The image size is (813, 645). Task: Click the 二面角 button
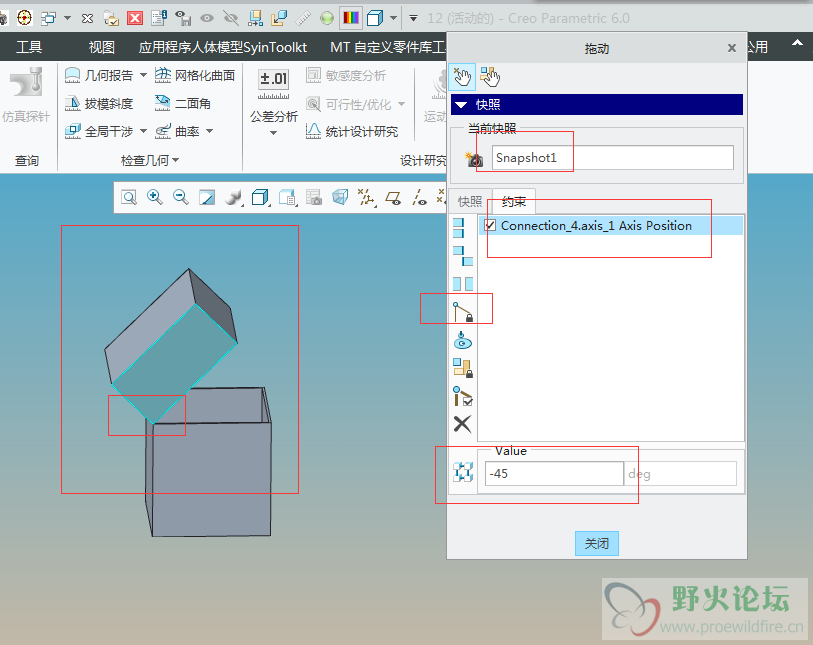183,104
